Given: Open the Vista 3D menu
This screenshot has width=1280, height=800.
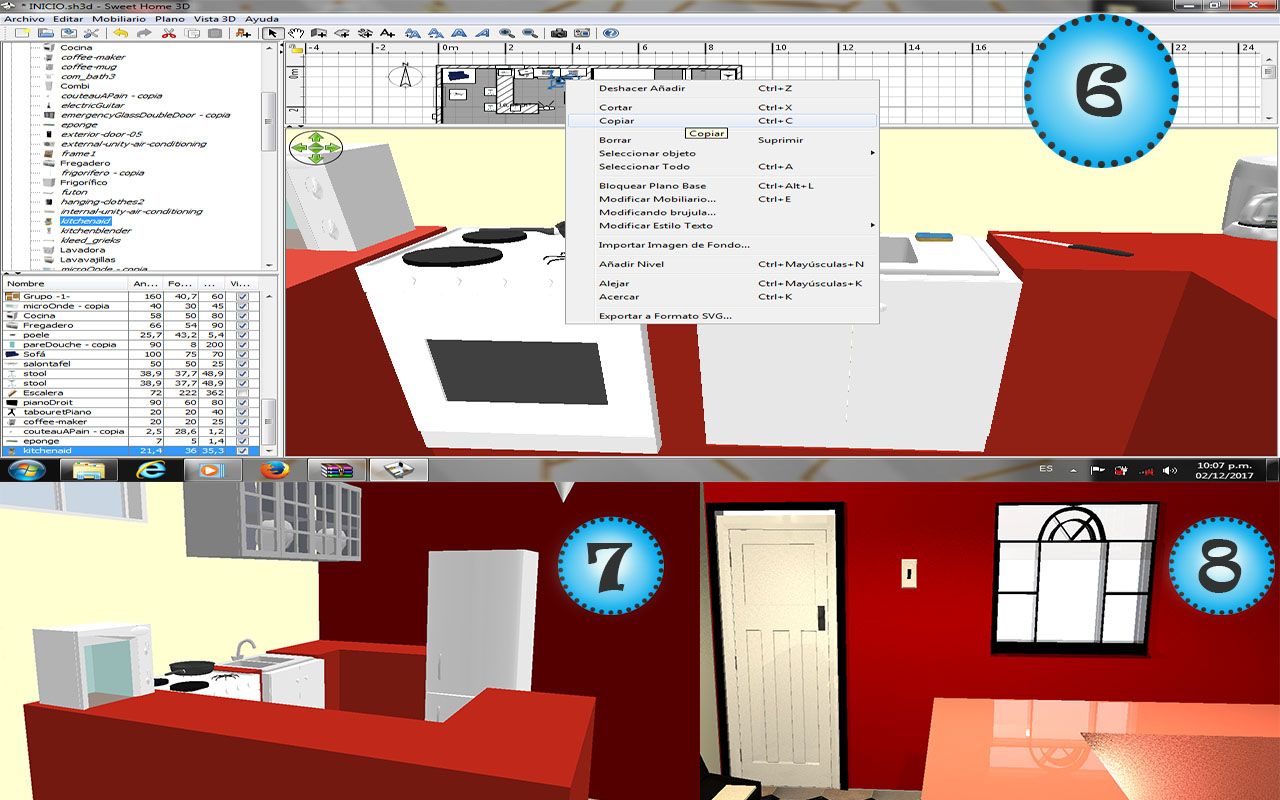Looking at the screenshot, I should point(214,19).
